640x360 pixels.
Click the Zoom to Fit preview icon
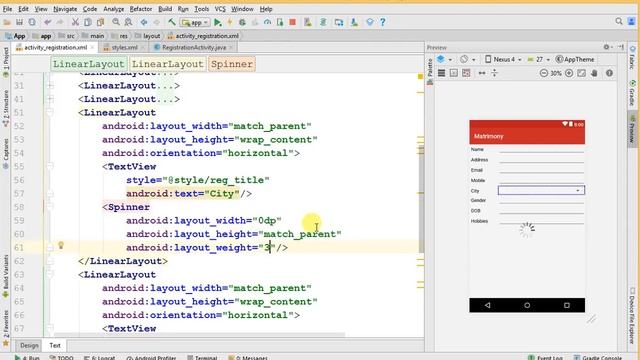582,73
